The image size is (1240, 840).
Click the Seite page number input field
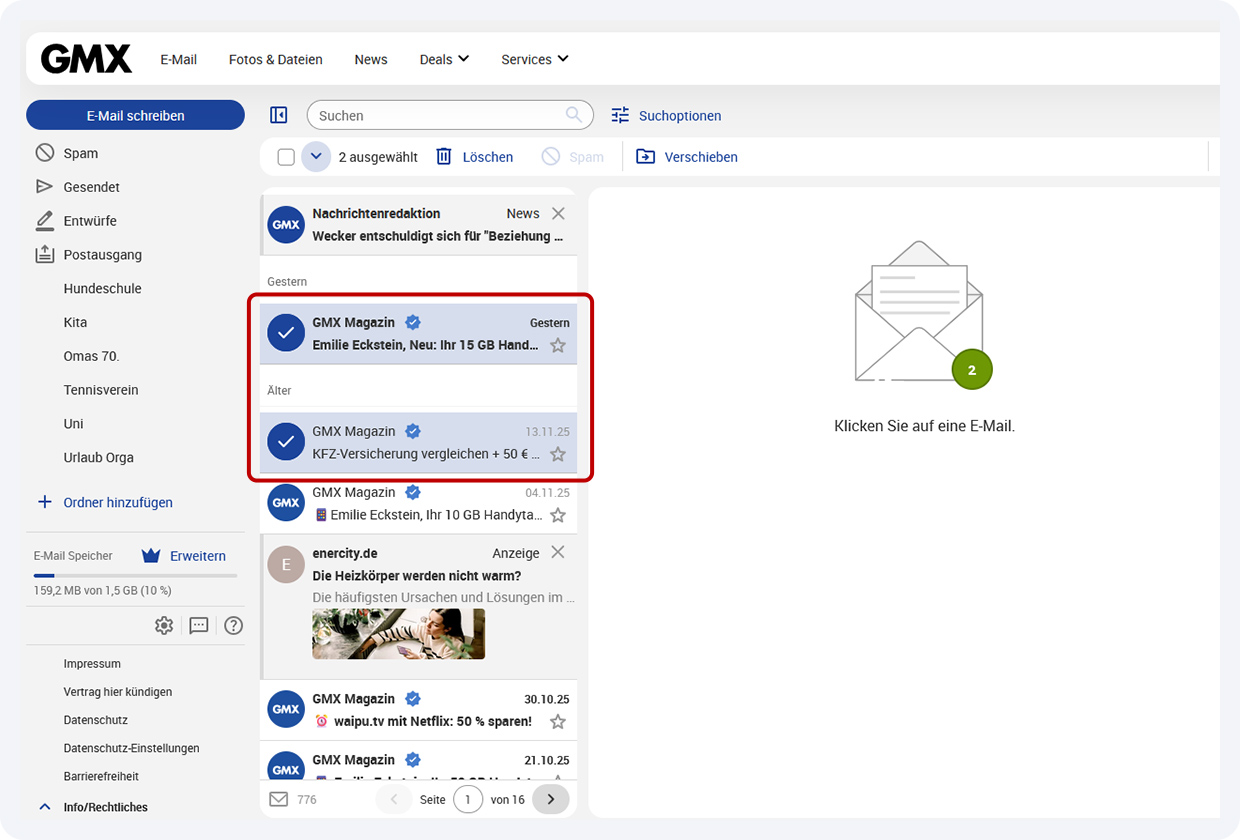(x=468, y=799)
